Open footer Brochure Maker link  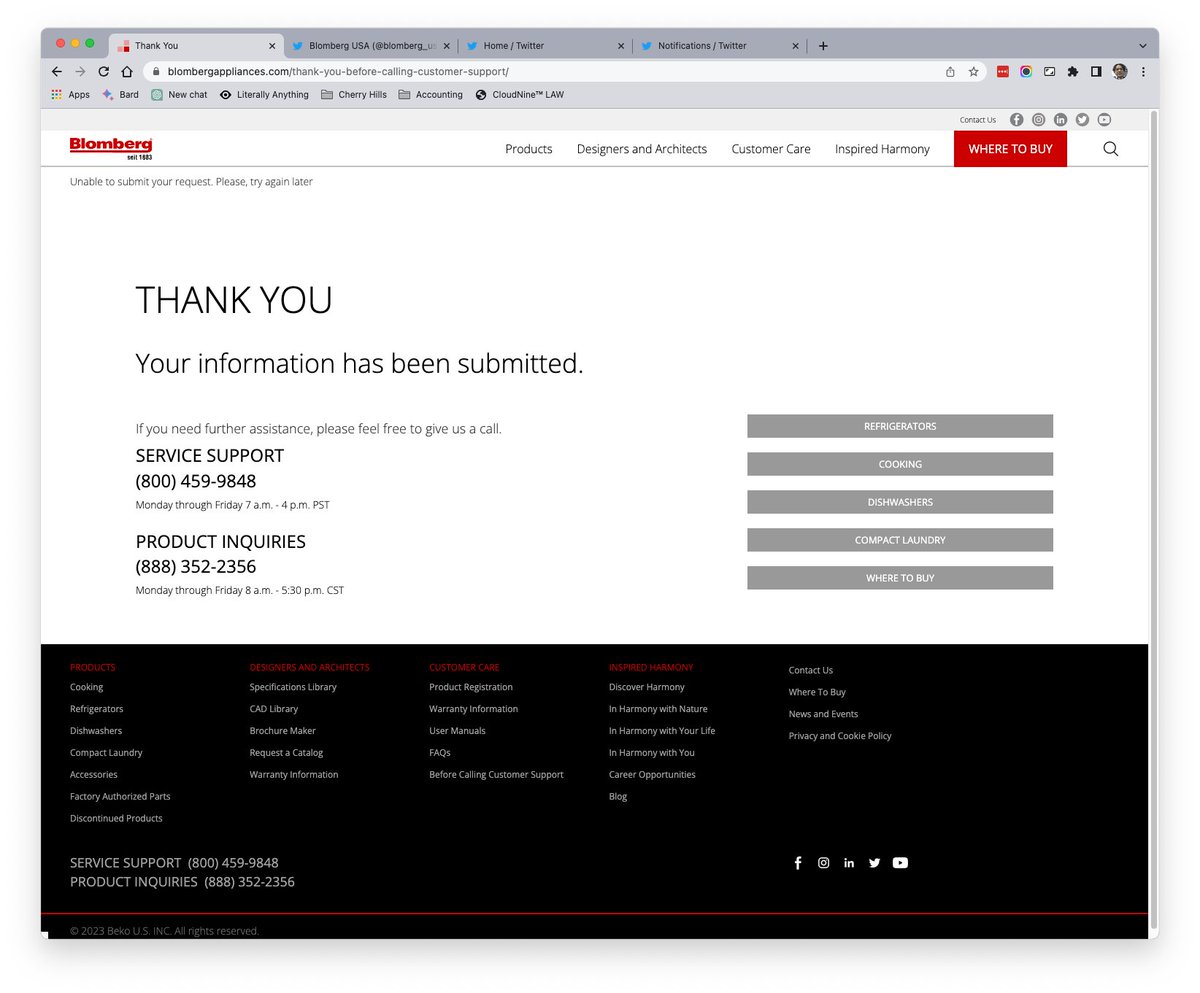pos(283,731)
